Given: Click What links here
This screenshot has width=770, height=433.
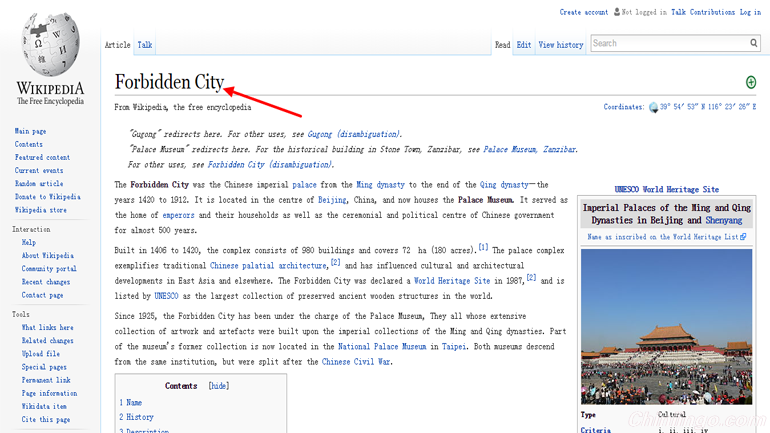Looking at the screenshot, I should 48,327.
